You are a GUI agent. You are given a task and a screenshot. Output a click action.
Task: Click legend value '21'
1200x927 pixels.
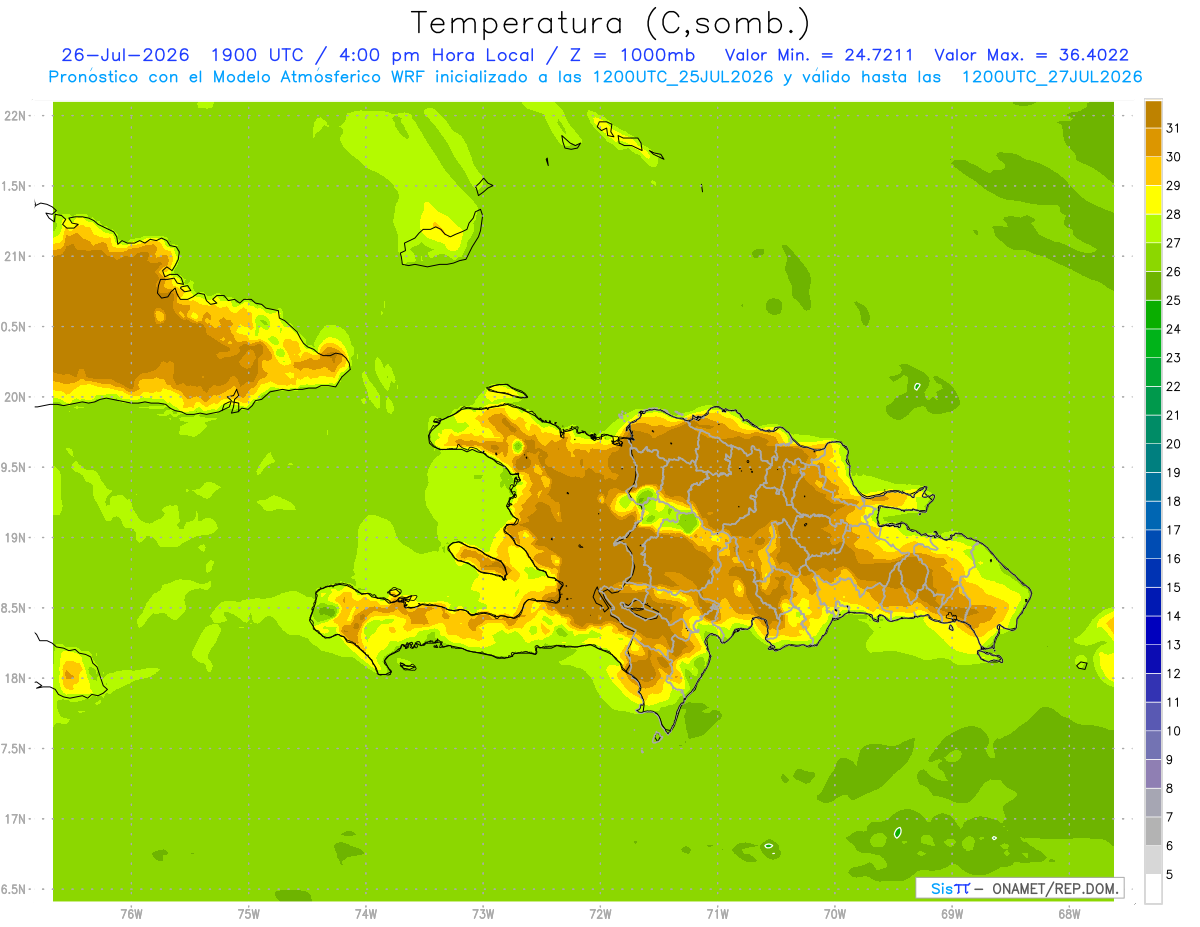[1173, 415]
